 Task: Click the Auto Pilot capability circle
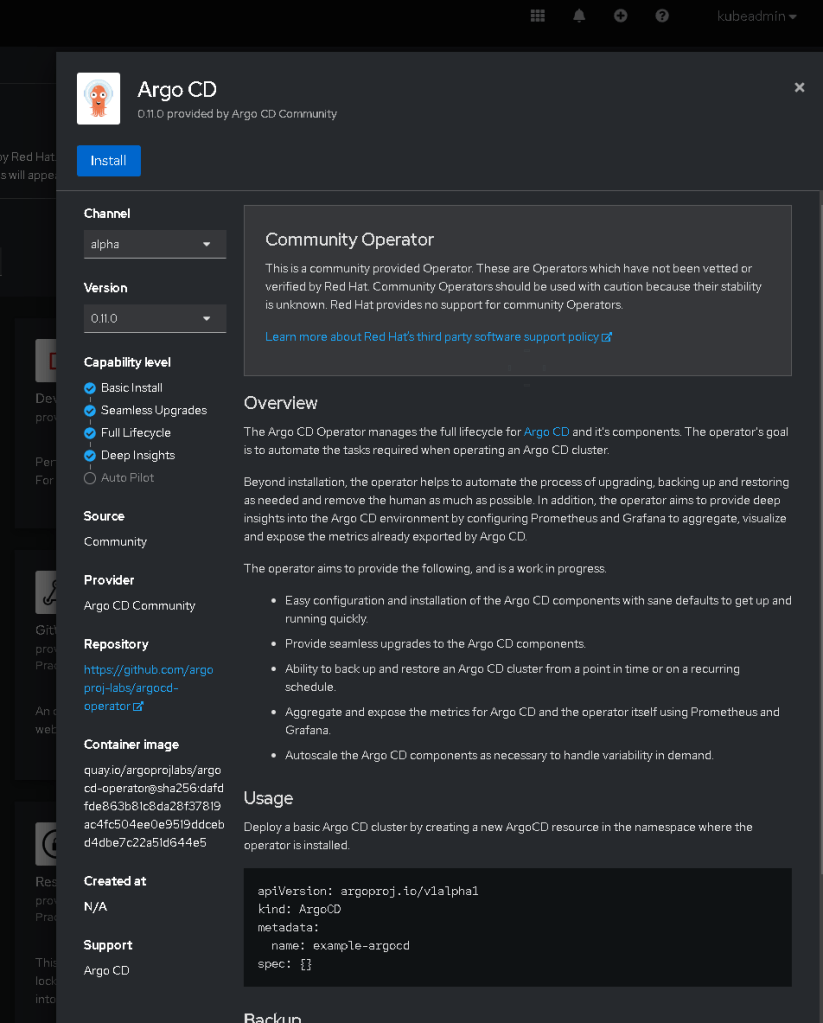click(x=90, y=478)
